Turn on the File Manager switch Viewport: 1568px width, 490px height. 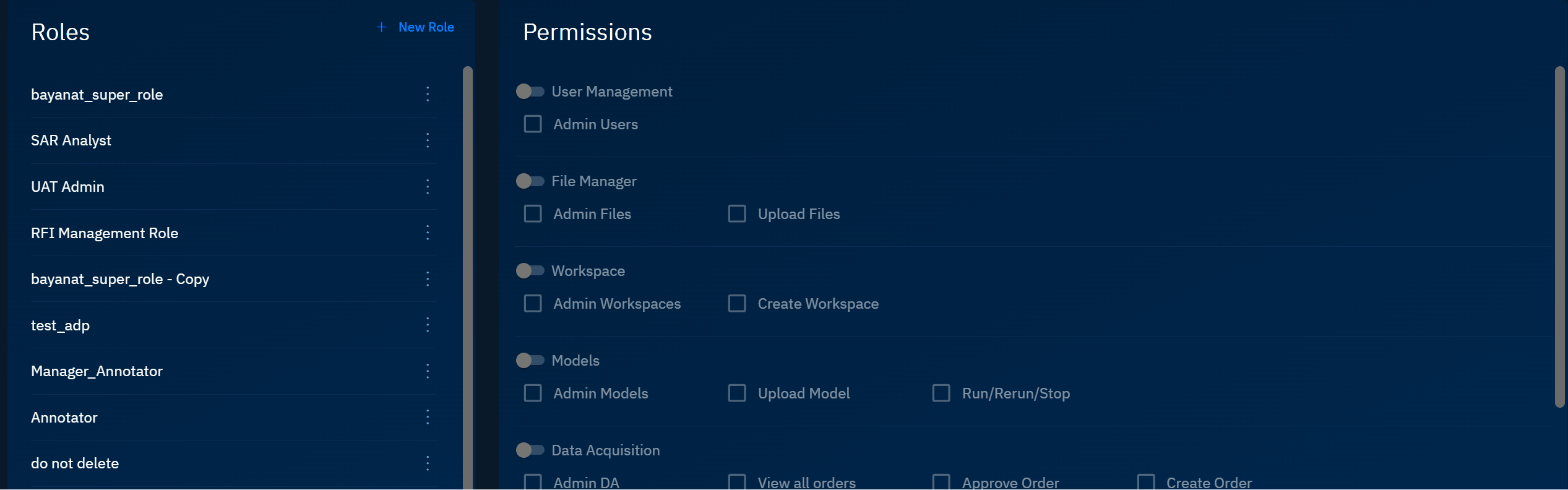(x=530, y=181)
